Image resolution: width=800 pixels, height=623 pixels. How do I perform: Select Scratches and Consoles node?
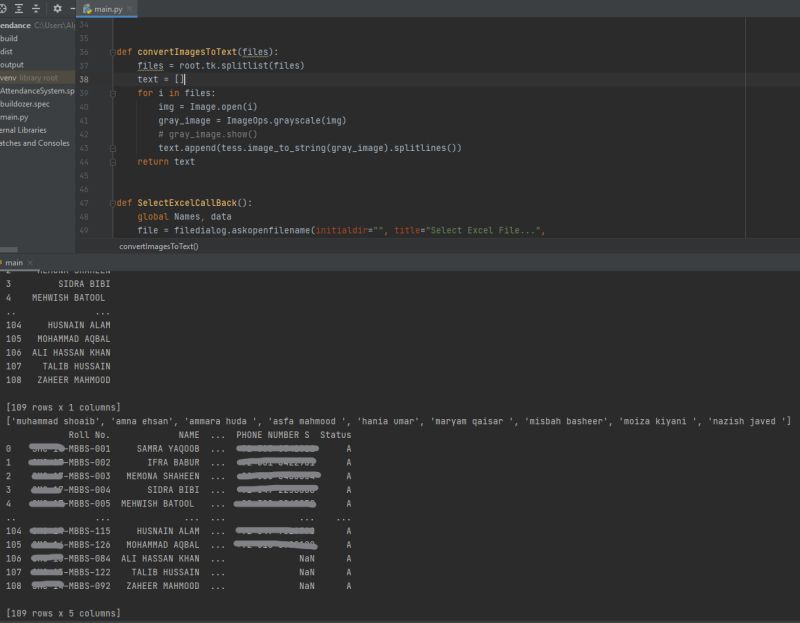coord(35,143)
